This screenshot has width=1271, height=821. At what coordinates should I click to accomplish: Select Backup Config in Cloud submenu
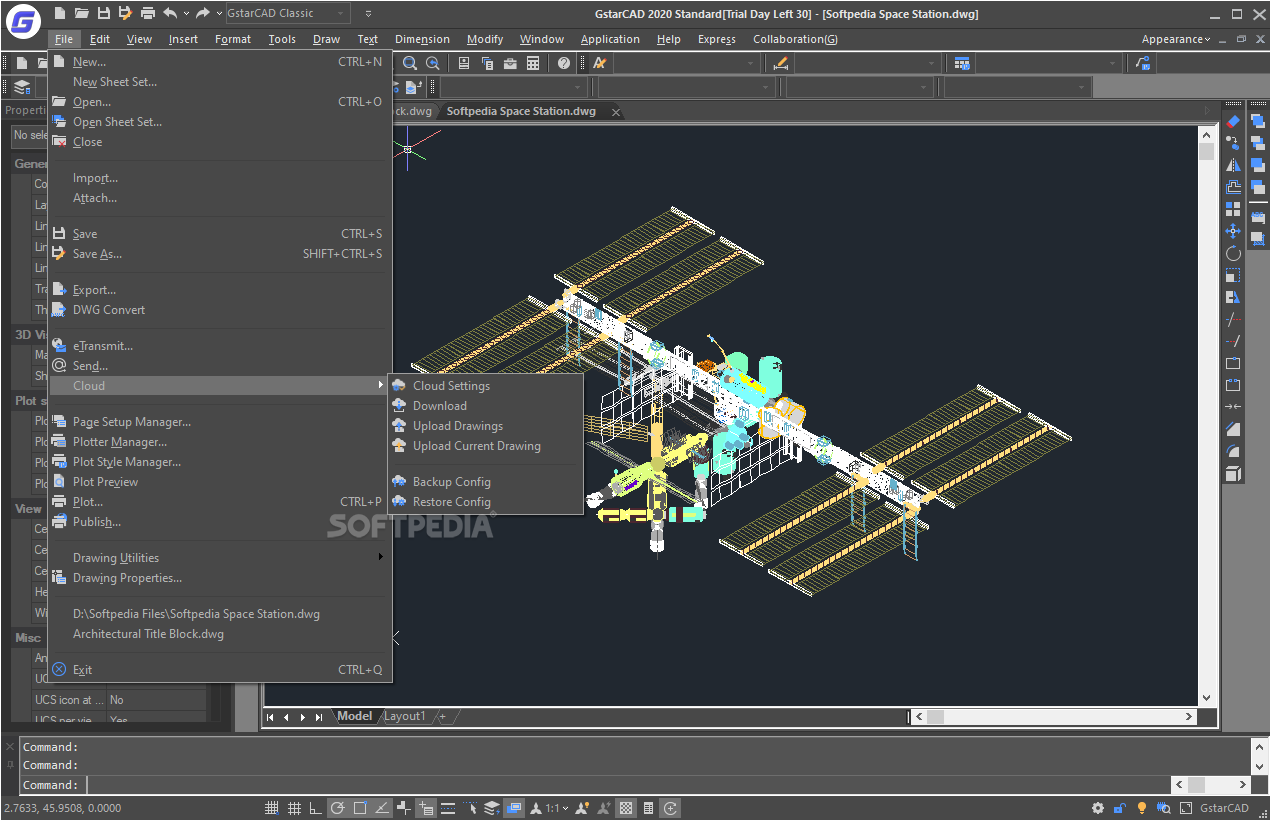485,482
